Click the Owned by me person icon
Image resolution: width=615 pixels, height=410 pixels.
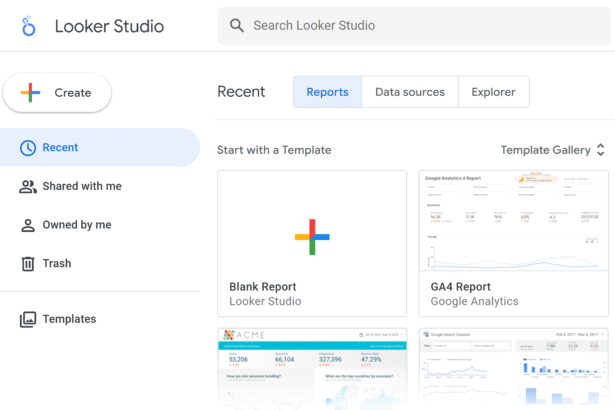(28, 225)
